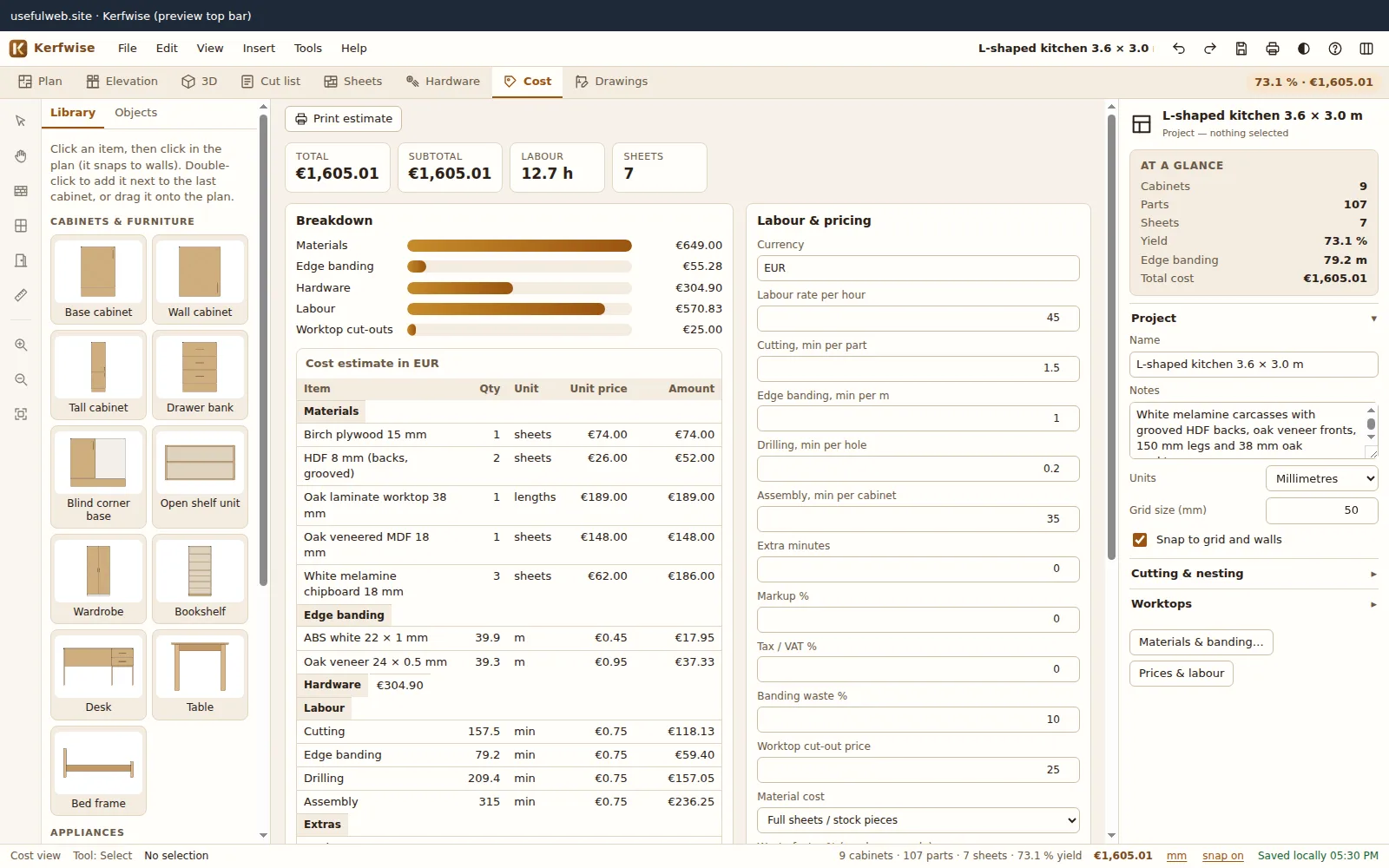Click the Labour breakdown bar
Screen dimensions: 1389x868
(x=519, y=309)
